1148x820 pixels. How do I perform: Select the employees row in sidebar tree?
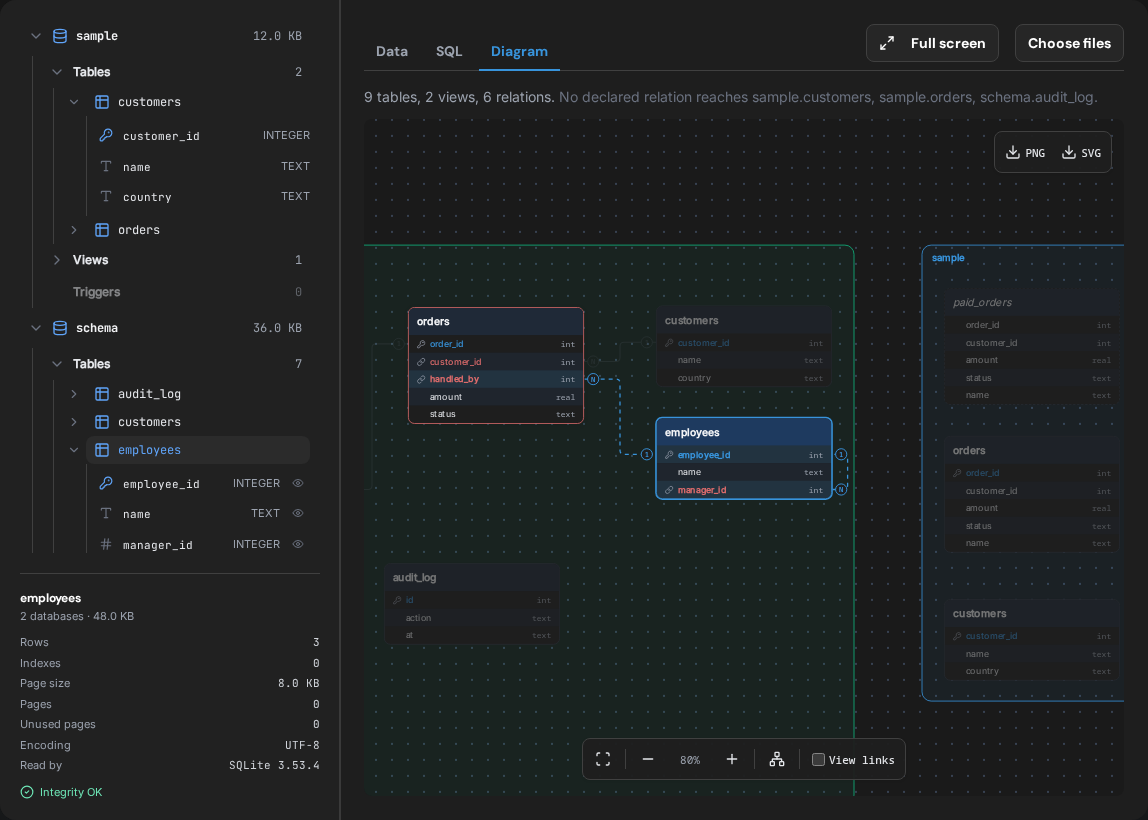[198, 450]
